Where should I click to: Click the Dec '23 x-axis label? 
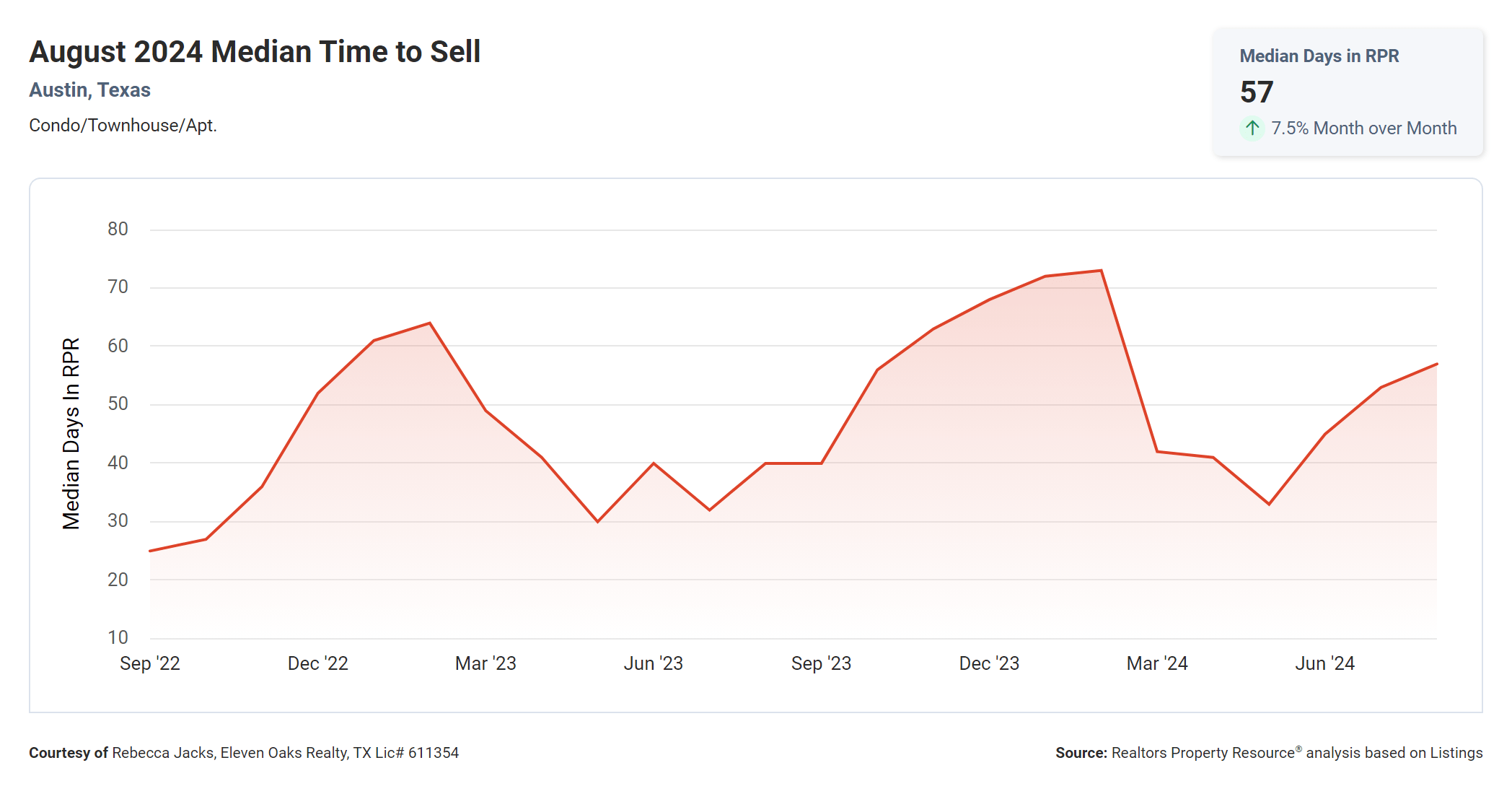989,663
